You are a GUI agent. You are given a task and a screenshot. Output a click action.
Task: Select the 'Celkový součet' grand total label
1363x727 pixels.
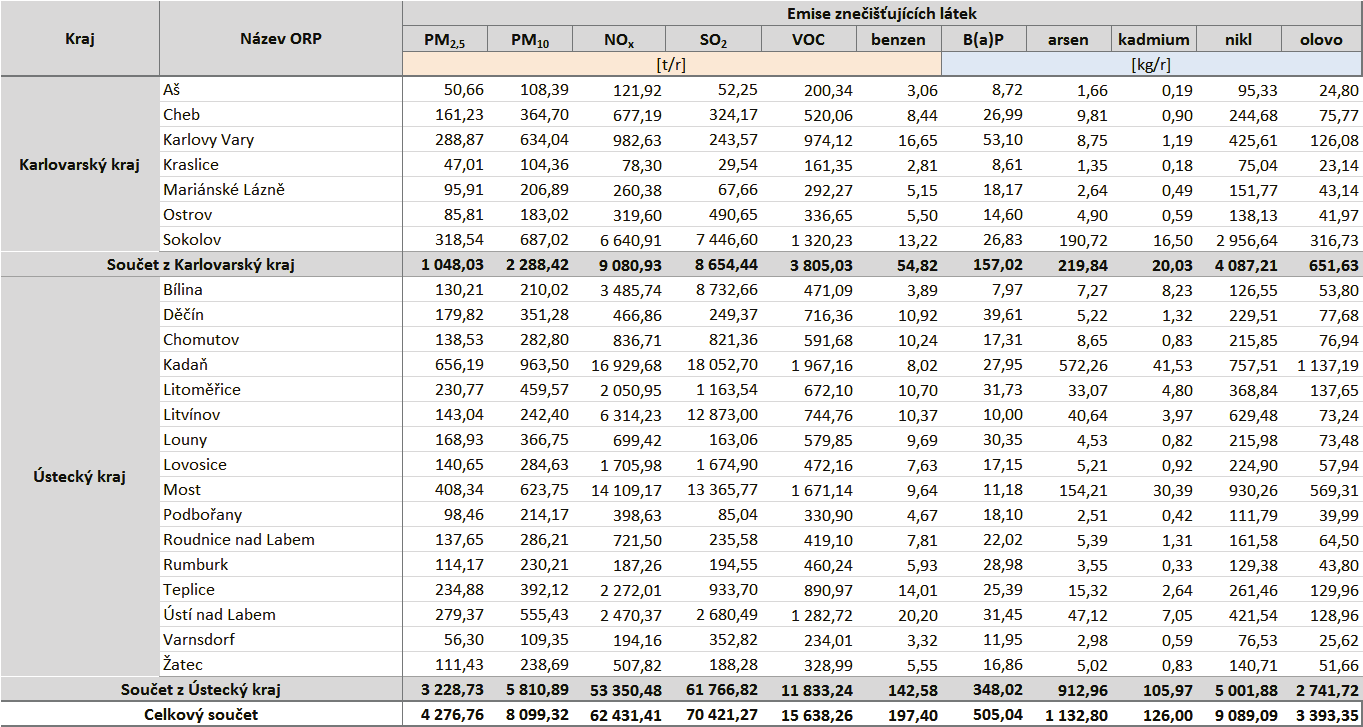click(201, 715)
